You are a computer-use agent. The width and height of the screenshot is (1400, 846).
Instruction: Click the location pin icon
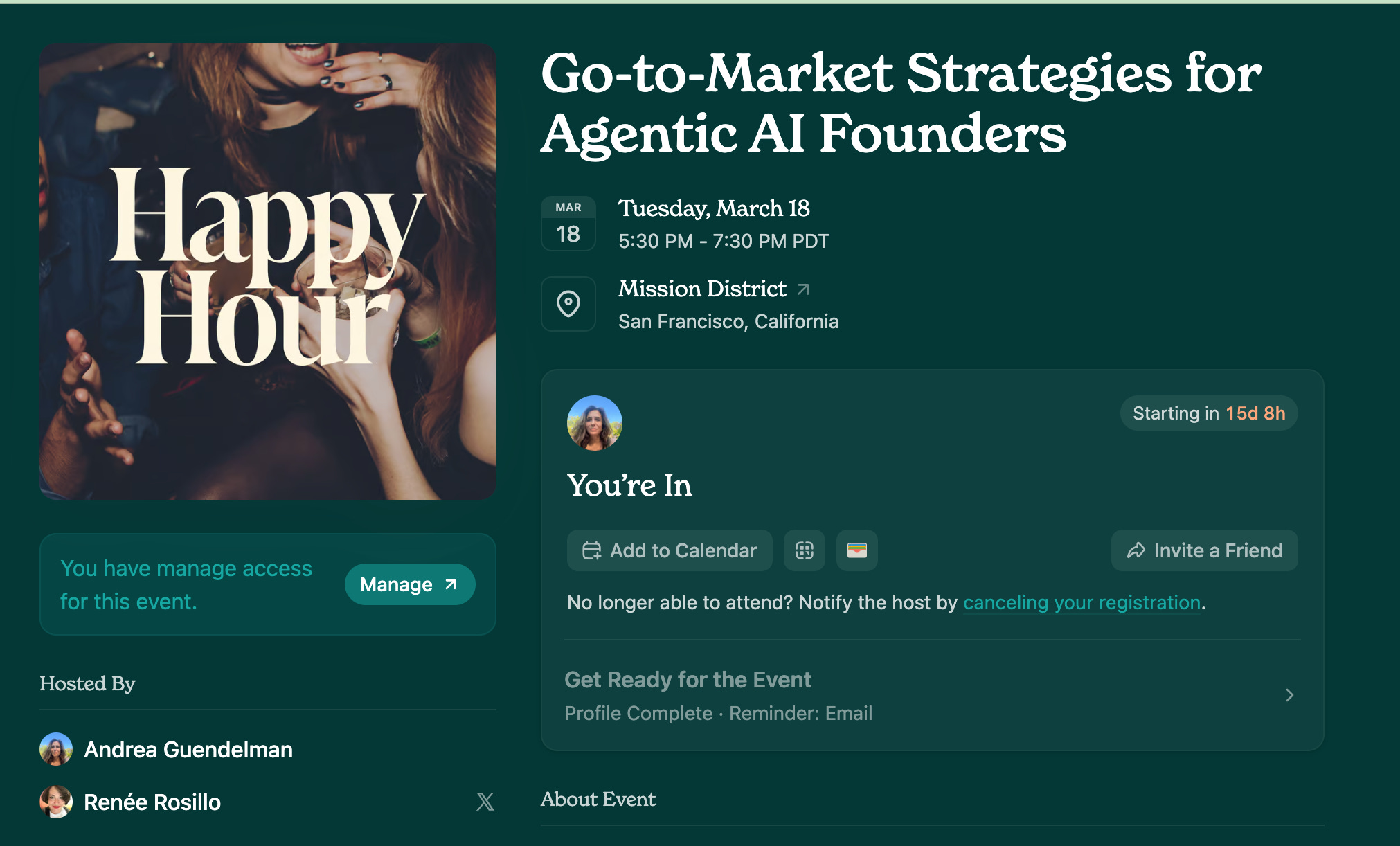tap(568, 304)
